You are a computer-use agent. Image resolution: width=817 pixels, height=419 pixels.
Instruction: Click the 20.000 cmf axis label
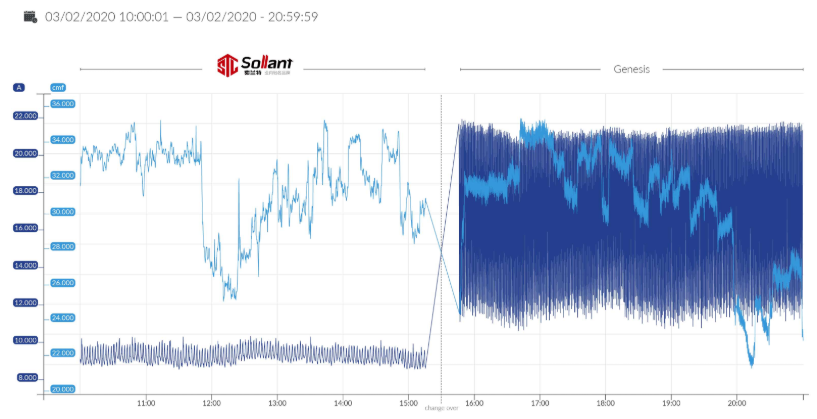[62, 388]
